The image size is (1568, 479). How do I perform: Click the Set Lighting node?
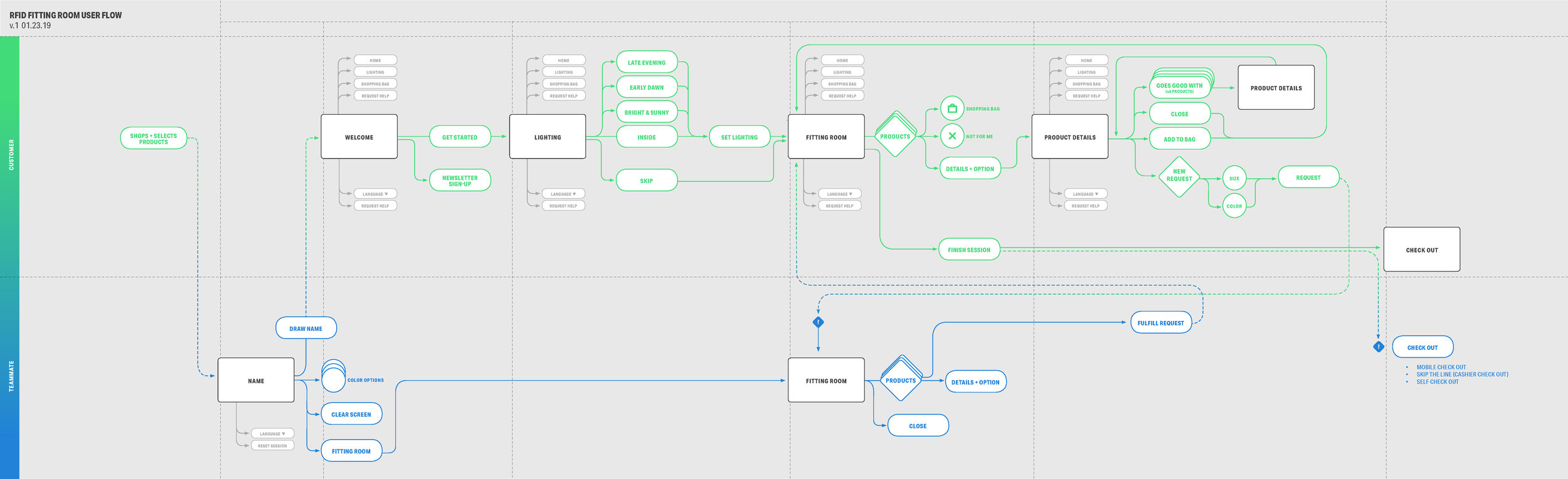tap(739, 137)
